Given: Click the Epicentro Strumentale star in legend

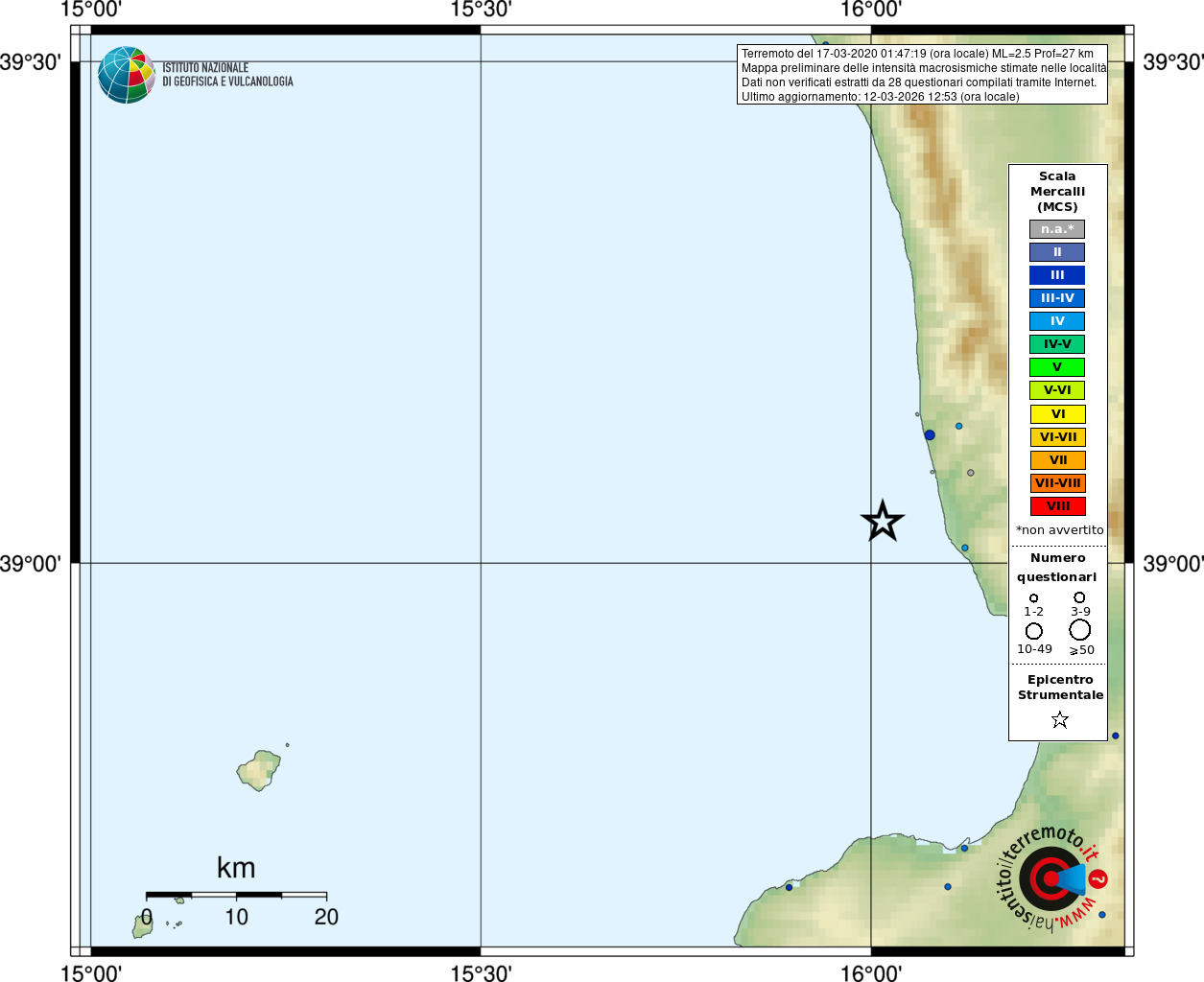Looking at the screenshot, I should (x=1060, y=719).
